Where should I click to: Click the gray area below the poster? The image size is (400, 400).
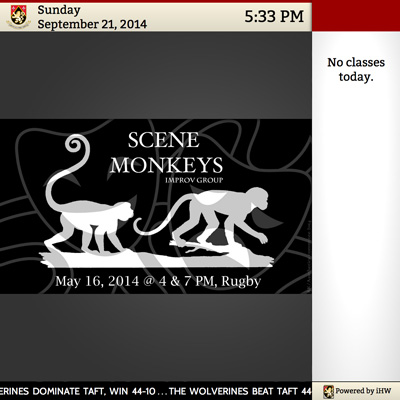pyautogui.click(x=156, y=337)
